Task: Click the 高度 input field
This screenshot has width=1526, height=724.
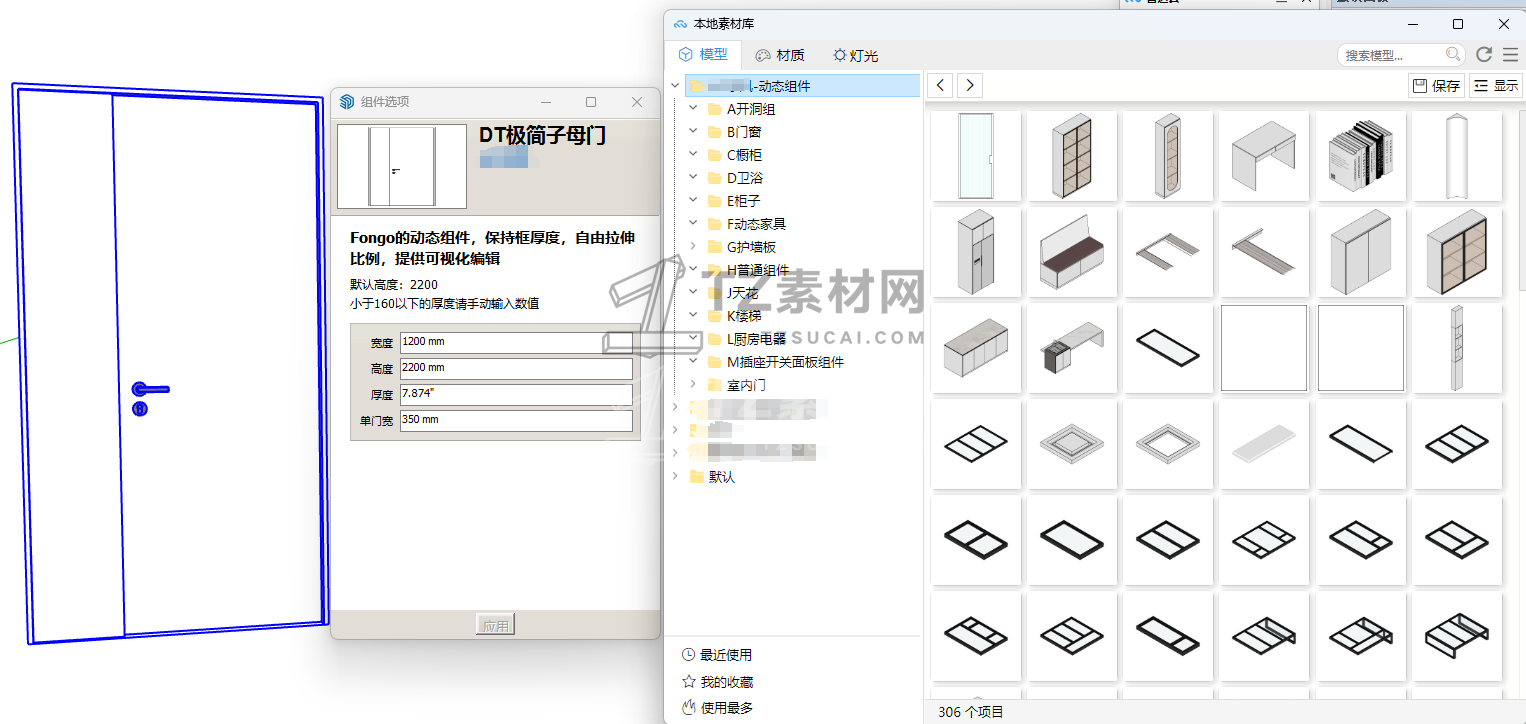Action: (516, 369)
